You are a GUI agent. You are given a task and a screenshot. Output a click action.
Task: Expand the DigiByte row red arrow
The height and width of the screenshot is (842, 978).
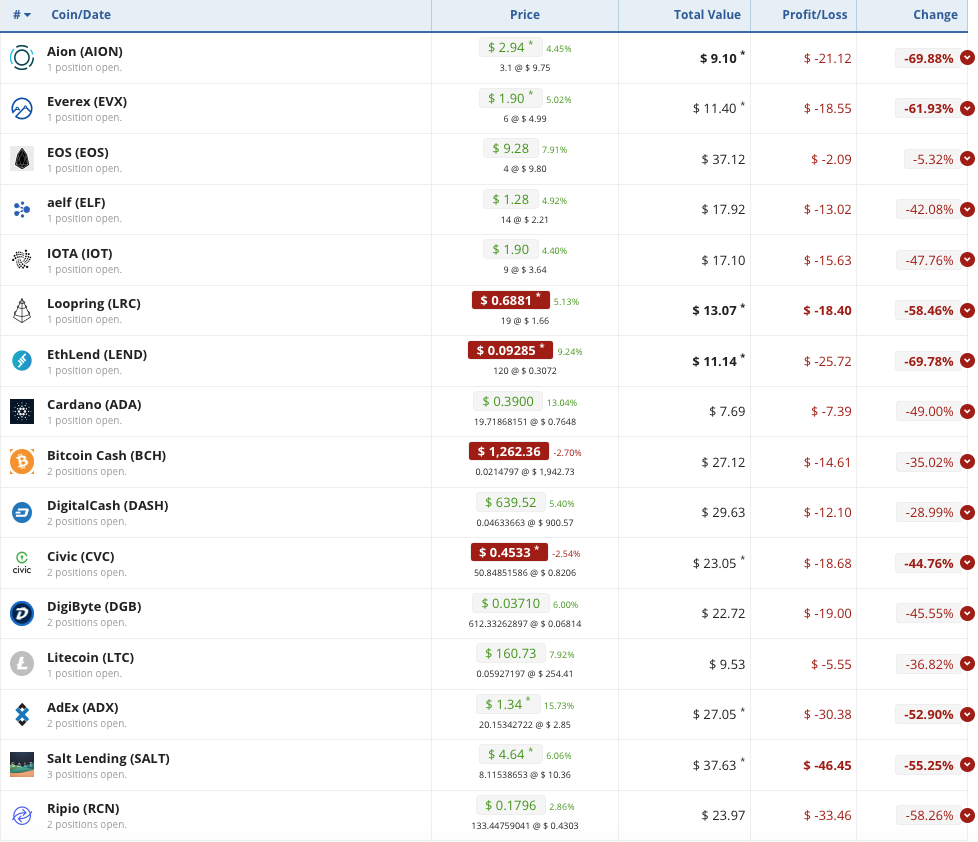[967, 613]
